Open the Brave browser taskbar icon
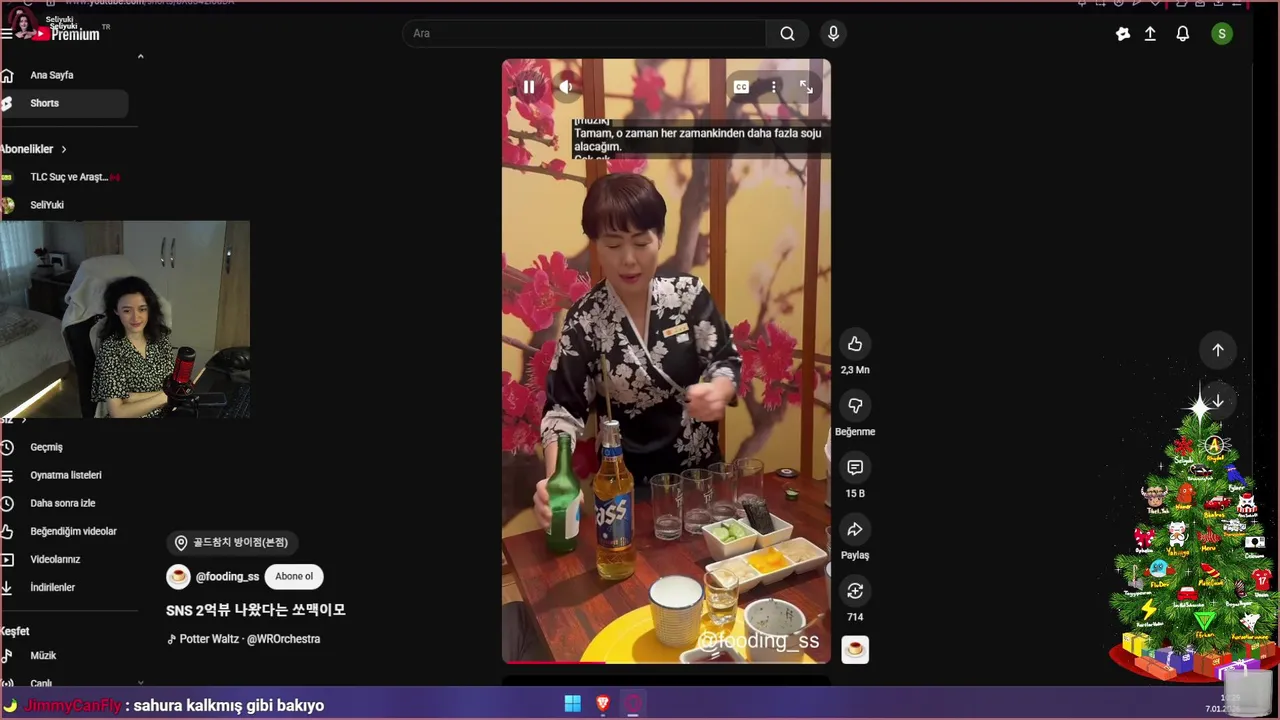This screenshot has width=1280, height=720. pos(603,704)
